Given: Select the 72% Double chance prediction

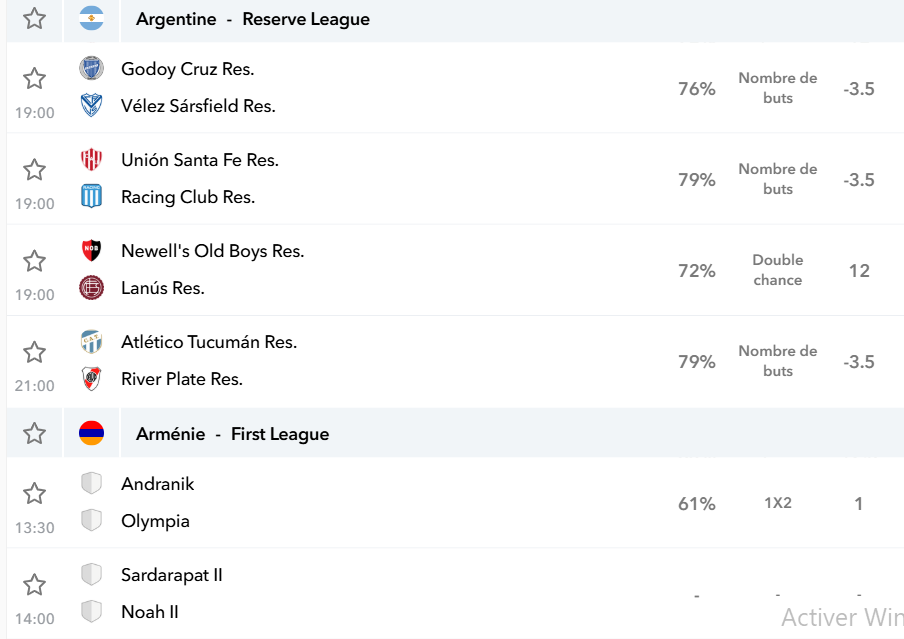Looking at the screenshot, I should coord(776,270).
